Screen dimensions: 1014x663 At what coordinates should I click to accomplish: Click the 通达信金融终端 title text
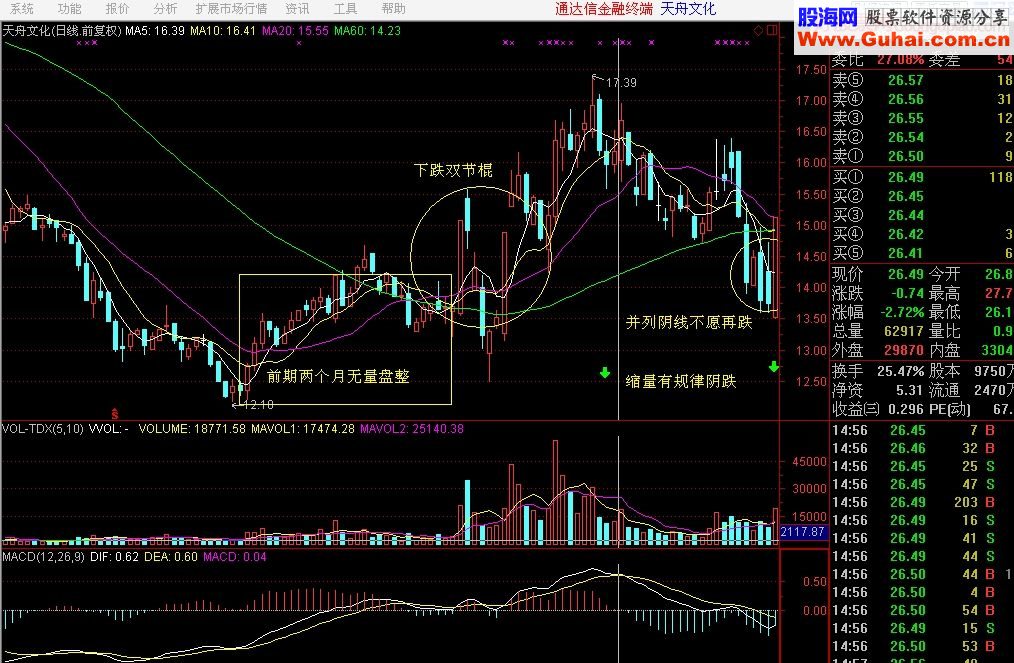point(603,9)
